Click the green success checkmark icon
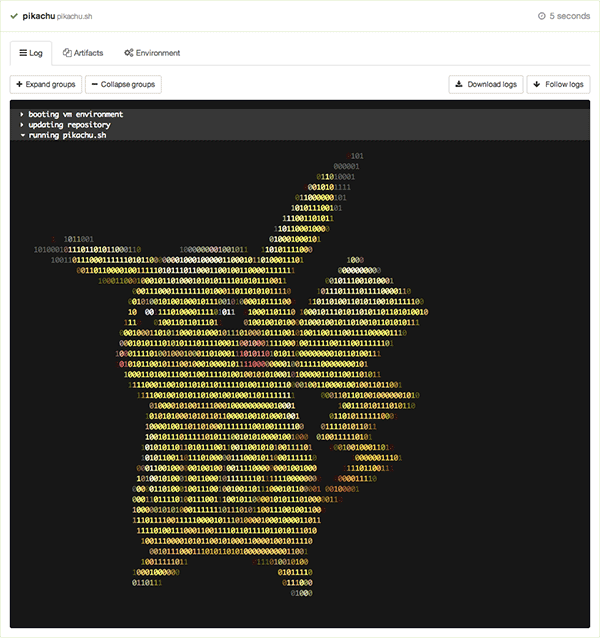This screenshot has height=638, width=600. [x=14, y=16]
